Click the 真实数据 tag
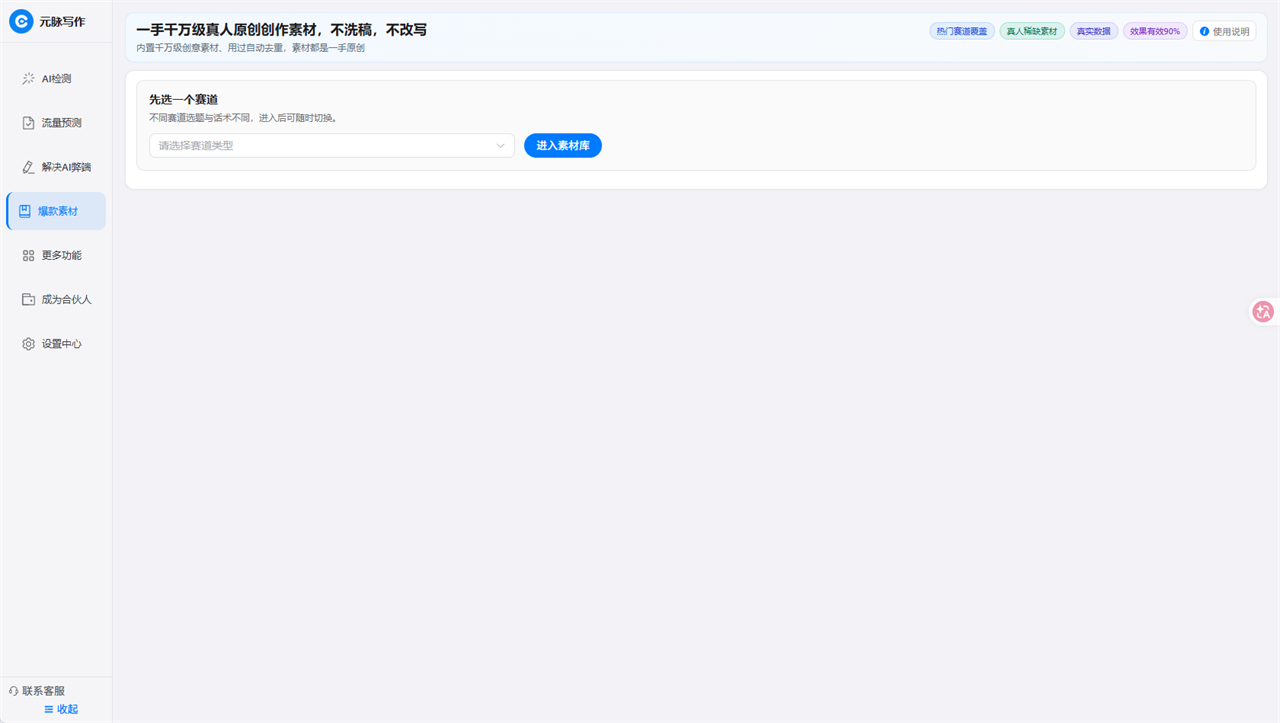 [x=1094, y=31]
